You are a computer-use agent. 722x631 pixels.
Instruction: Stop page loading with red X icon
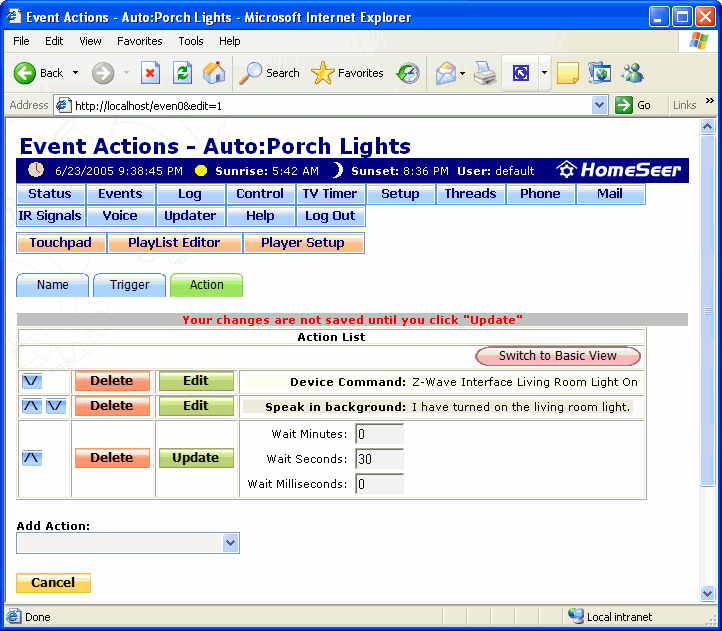point(150,73)
